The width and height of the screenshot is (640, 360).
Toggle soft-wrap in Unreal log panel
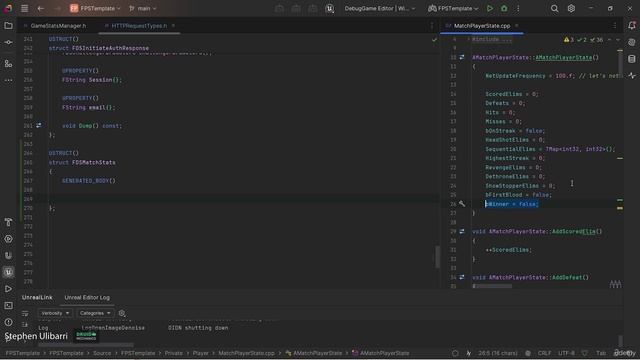pos(25,313)
